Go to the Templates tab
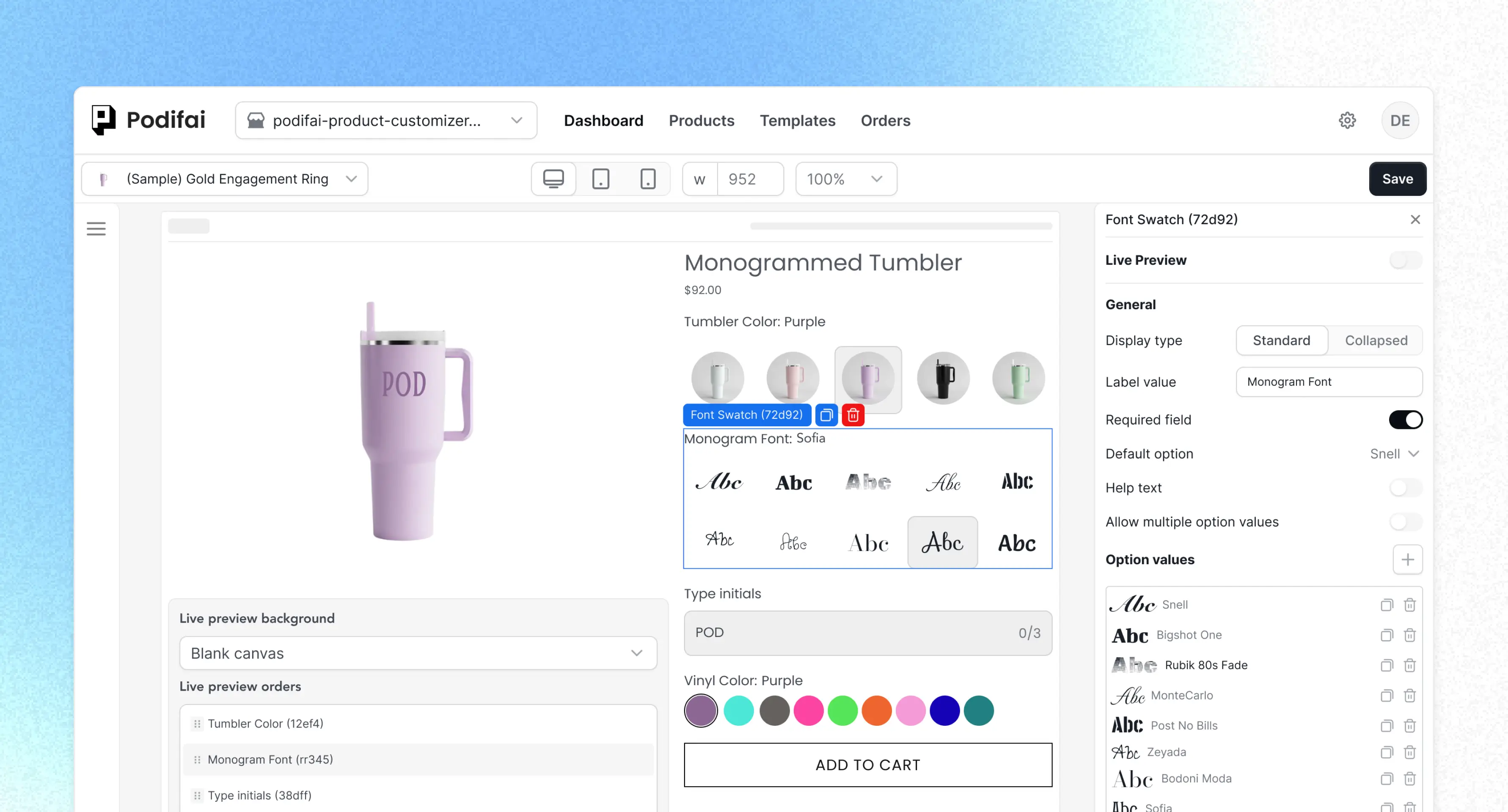1508x812 pixels. (797, 121)
